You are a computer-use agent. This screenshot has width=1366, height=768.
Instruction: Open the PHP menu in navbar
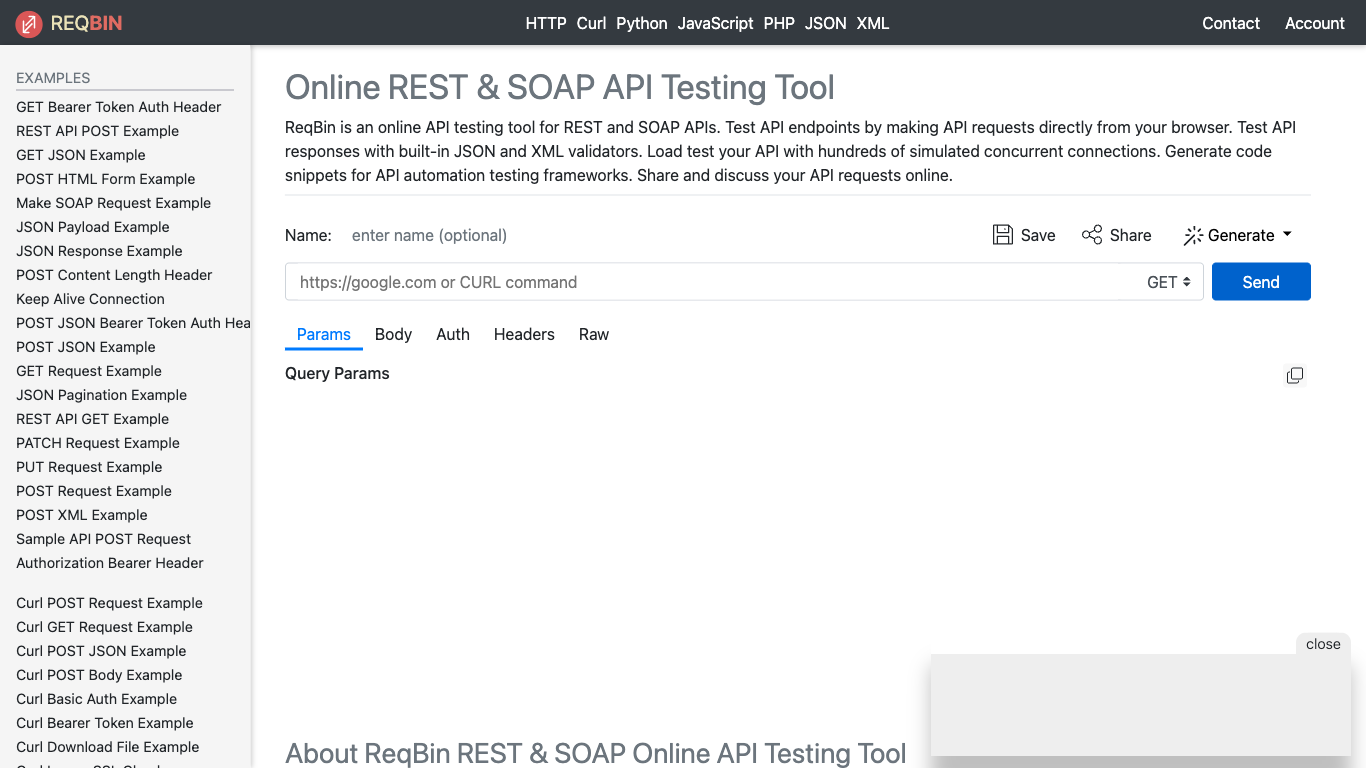tap(779, 23)
